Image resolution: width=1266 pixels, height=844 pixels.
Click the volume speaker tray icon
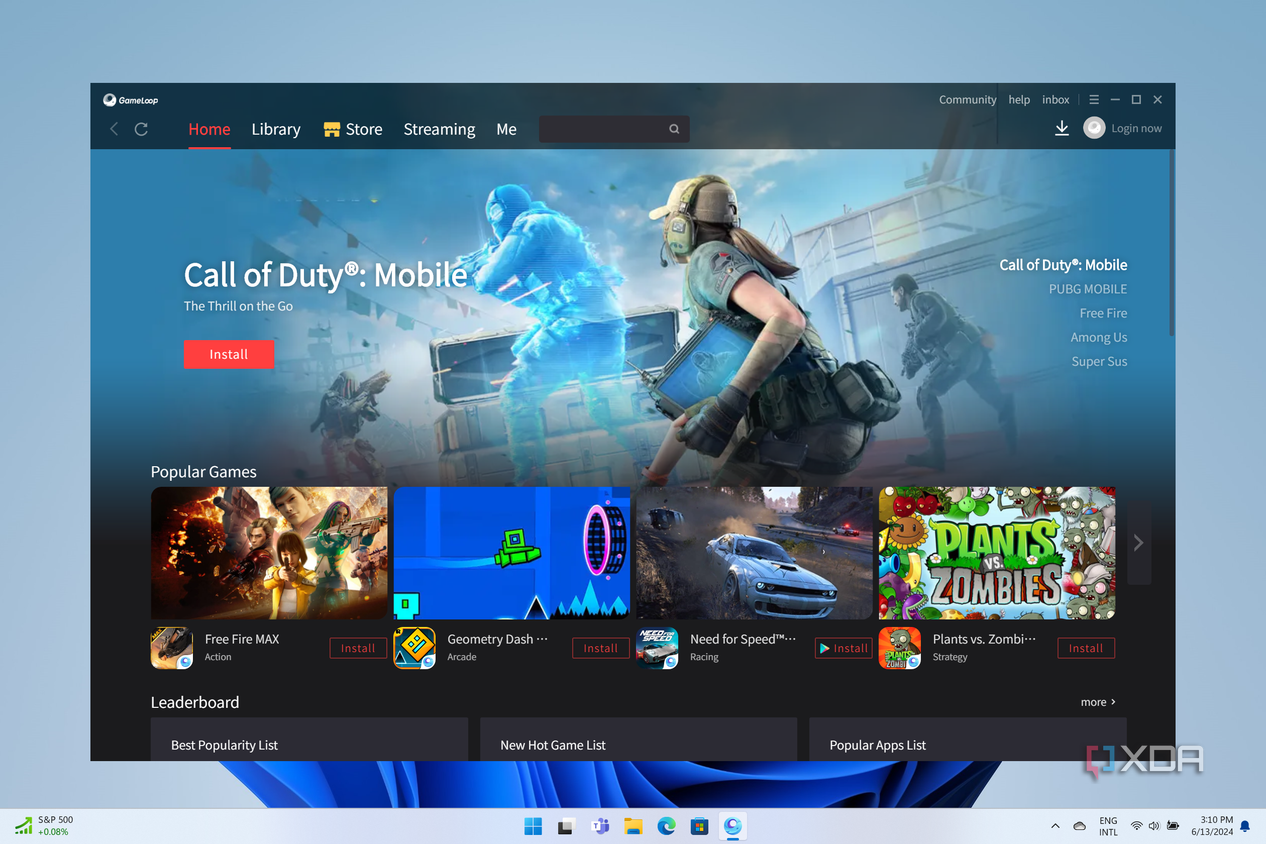[x=1154, y=826]
